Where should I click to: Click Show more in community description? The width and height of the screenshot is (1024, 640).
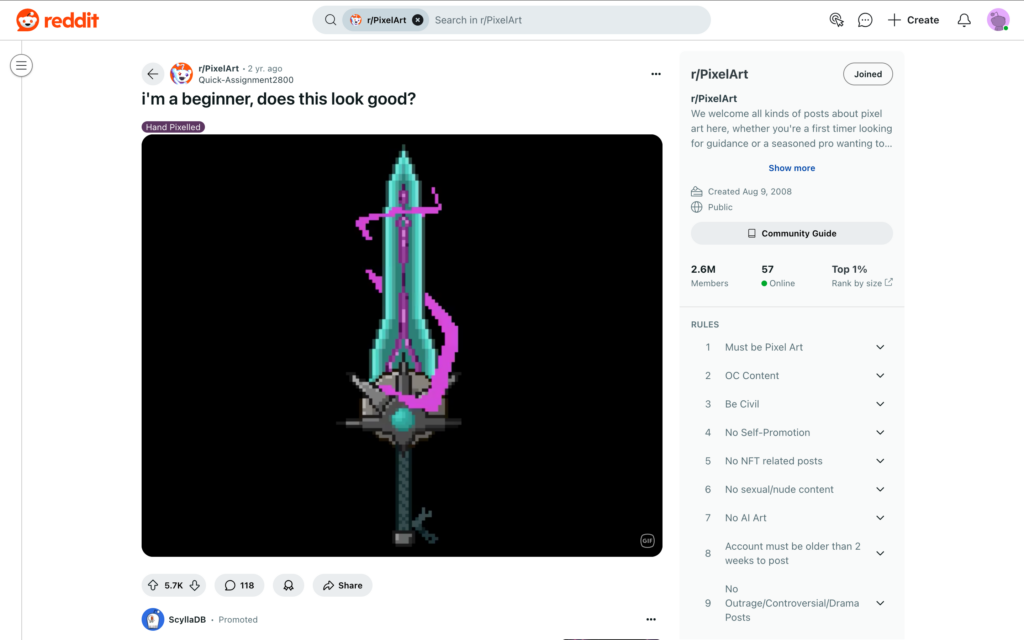click(792, 168)
